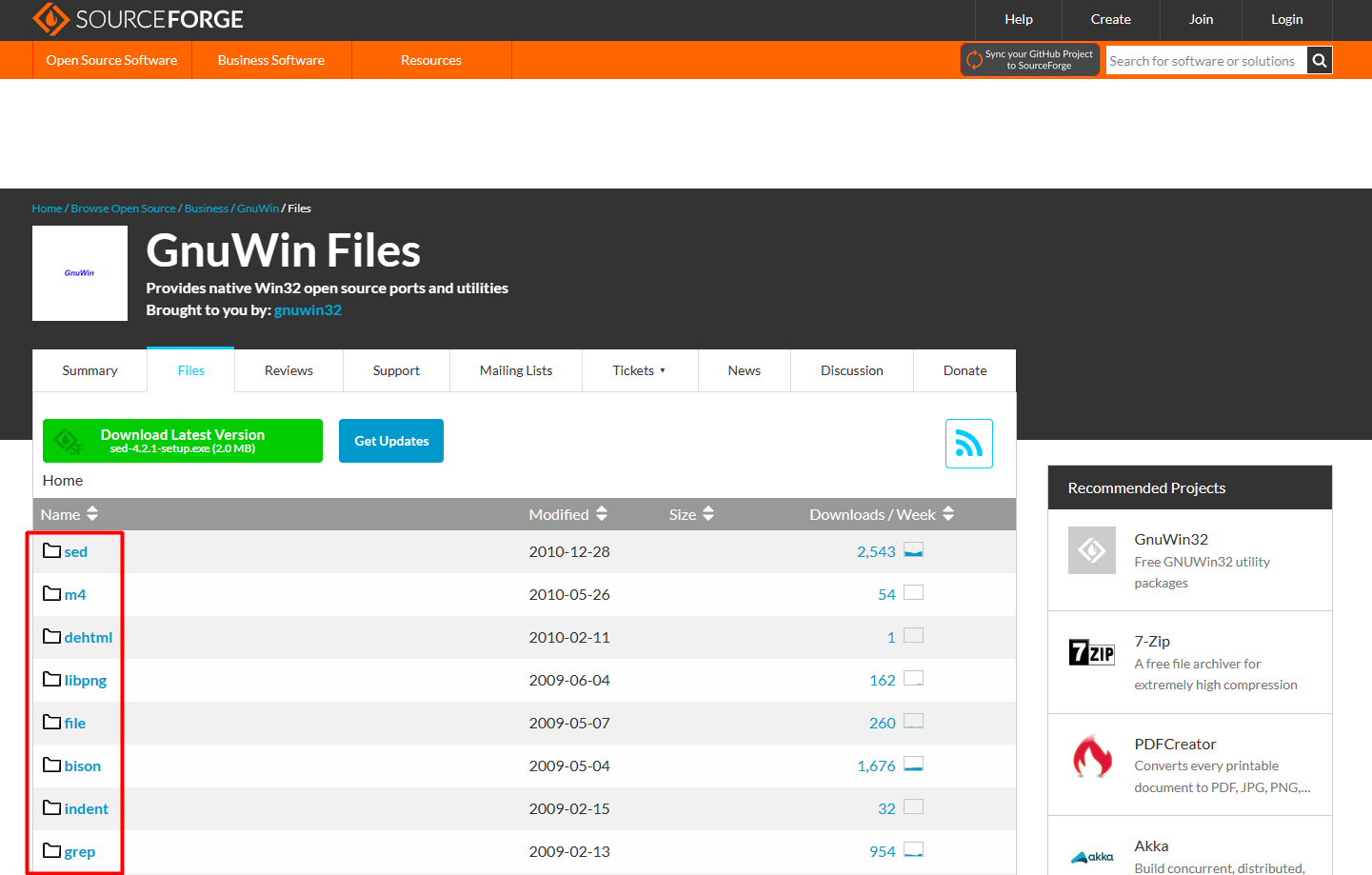Open the Discussion tab

click(x=852, y=370)
